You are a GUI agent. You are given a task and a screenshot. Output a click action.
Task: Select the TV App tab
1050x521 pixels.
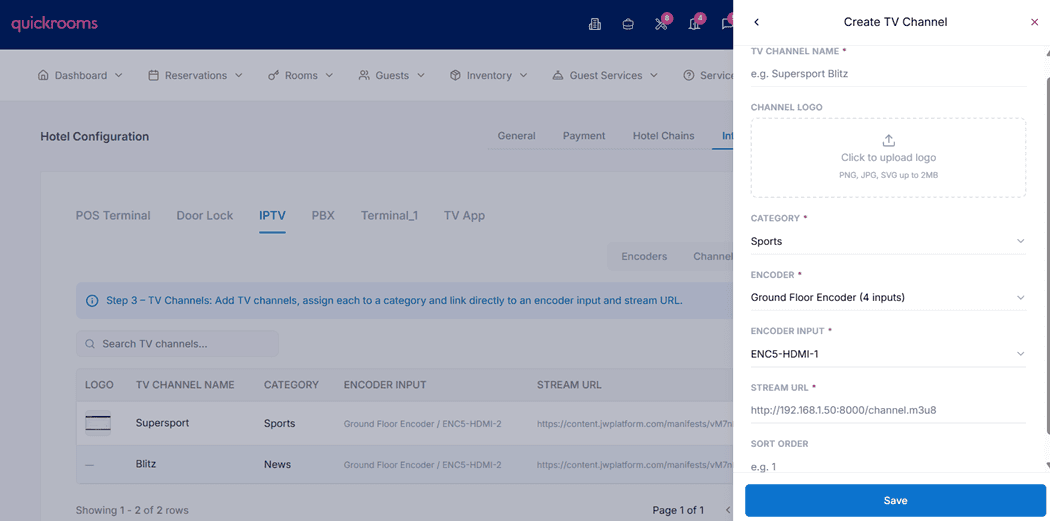click(465, 216)
